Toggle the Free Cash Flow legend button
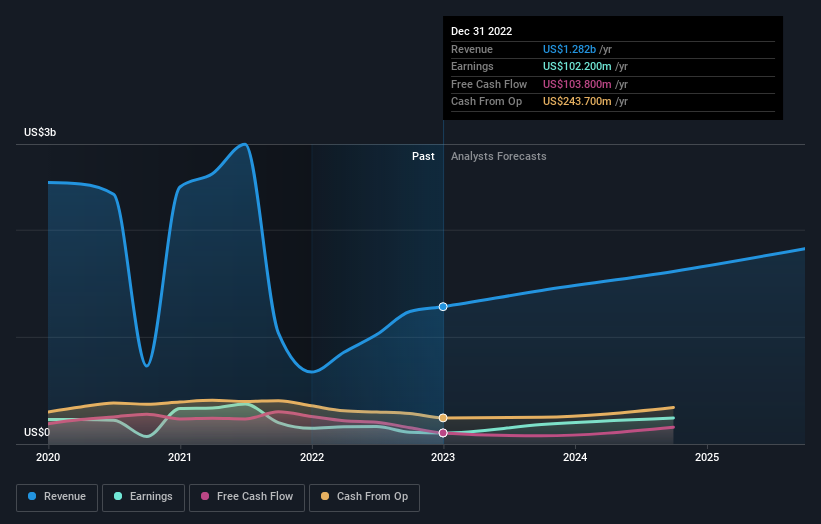This screenshot has height=524, width=821. click(247, 497)
